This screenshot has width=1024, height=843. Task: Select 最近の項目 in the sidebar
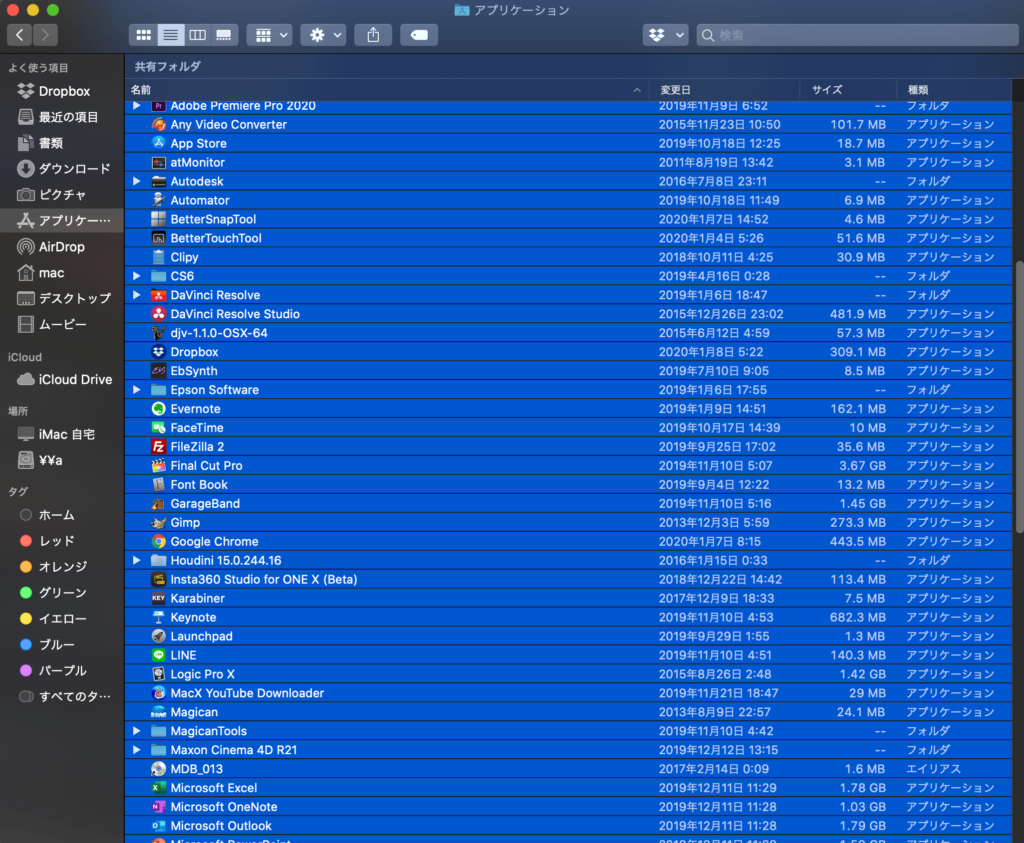coord(62,117)
